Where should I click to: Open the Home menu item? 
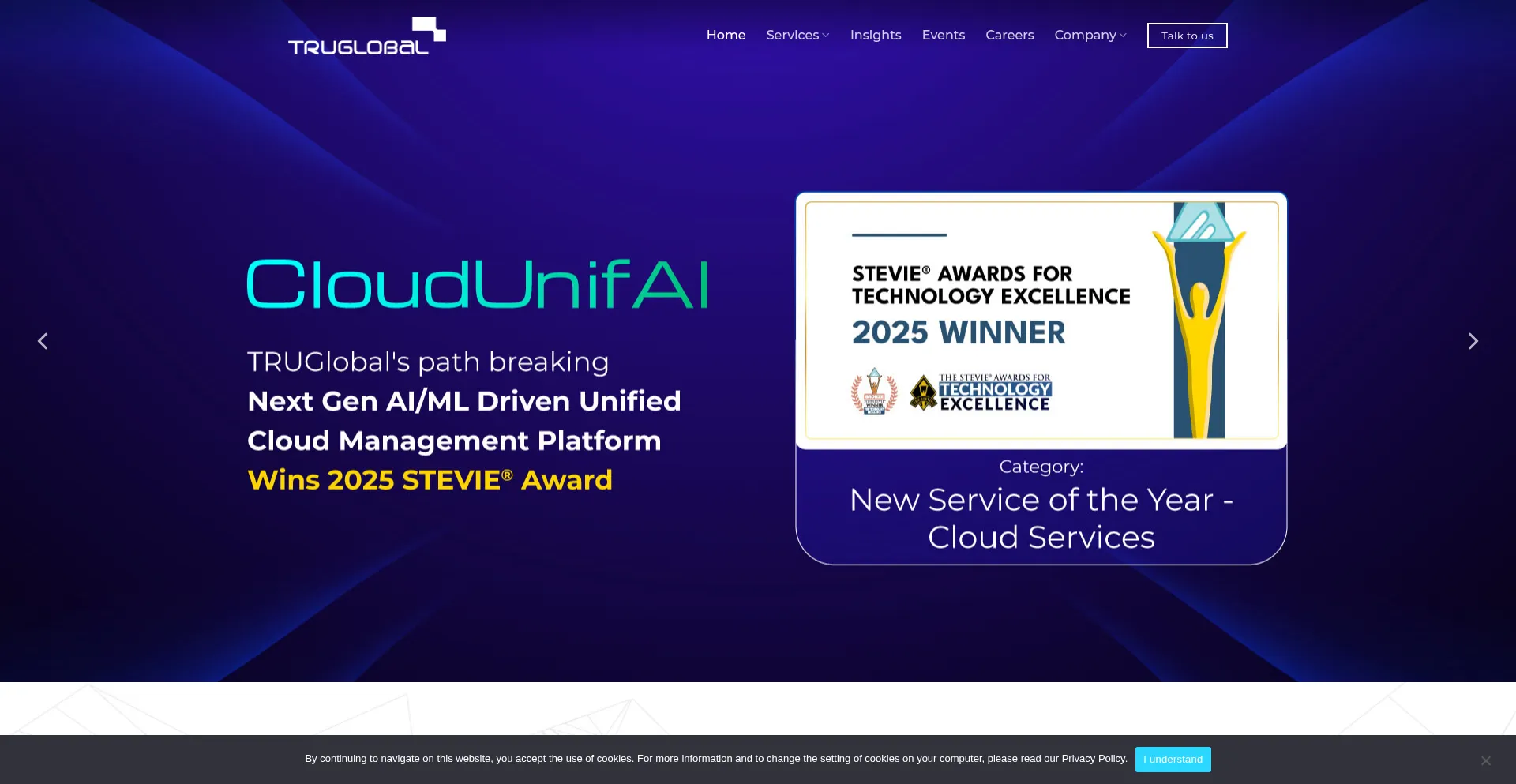[726, 36]
